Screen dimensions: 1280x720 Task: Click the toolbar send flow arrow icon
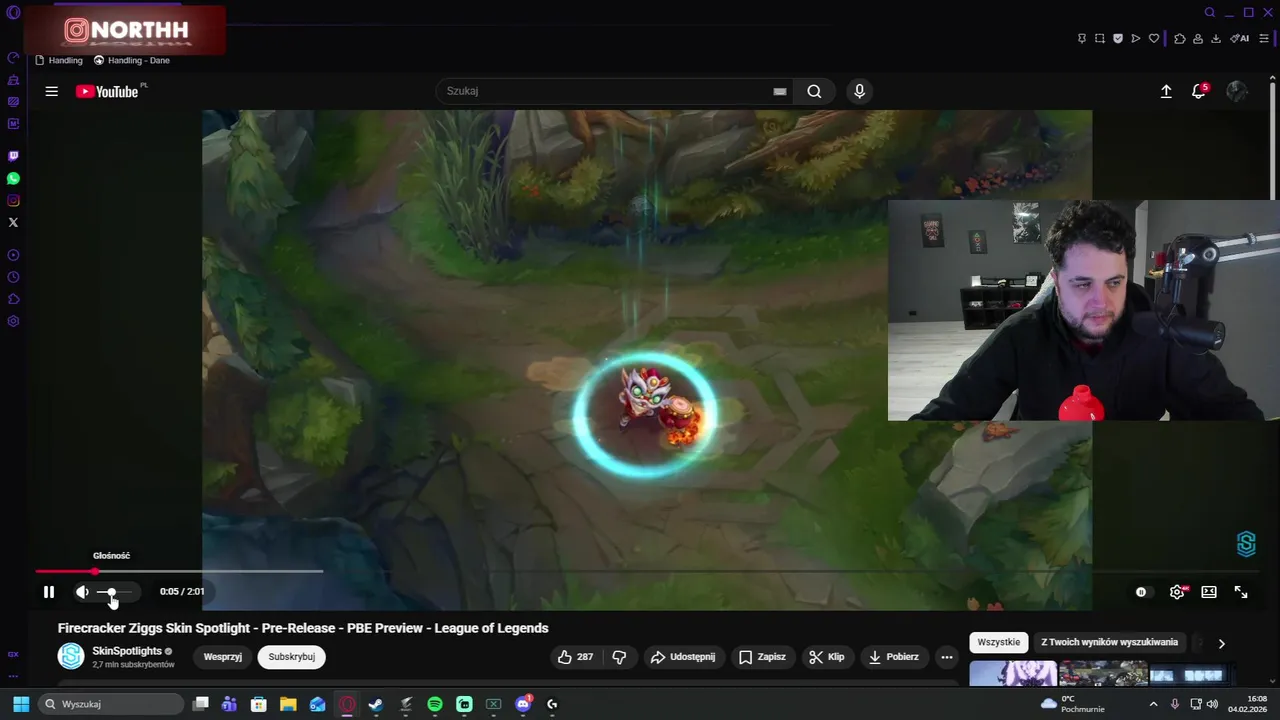click(1136, 38)
